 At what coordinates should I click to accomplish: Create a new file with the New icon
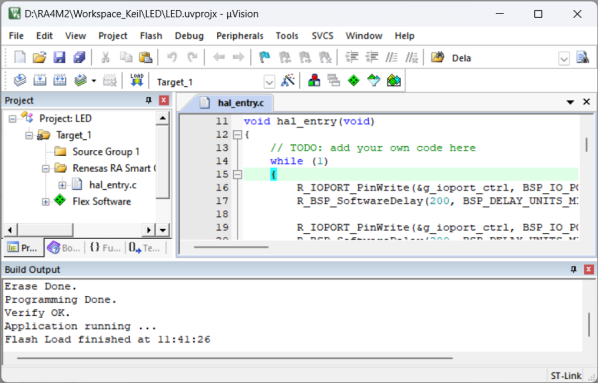point(20,58)
